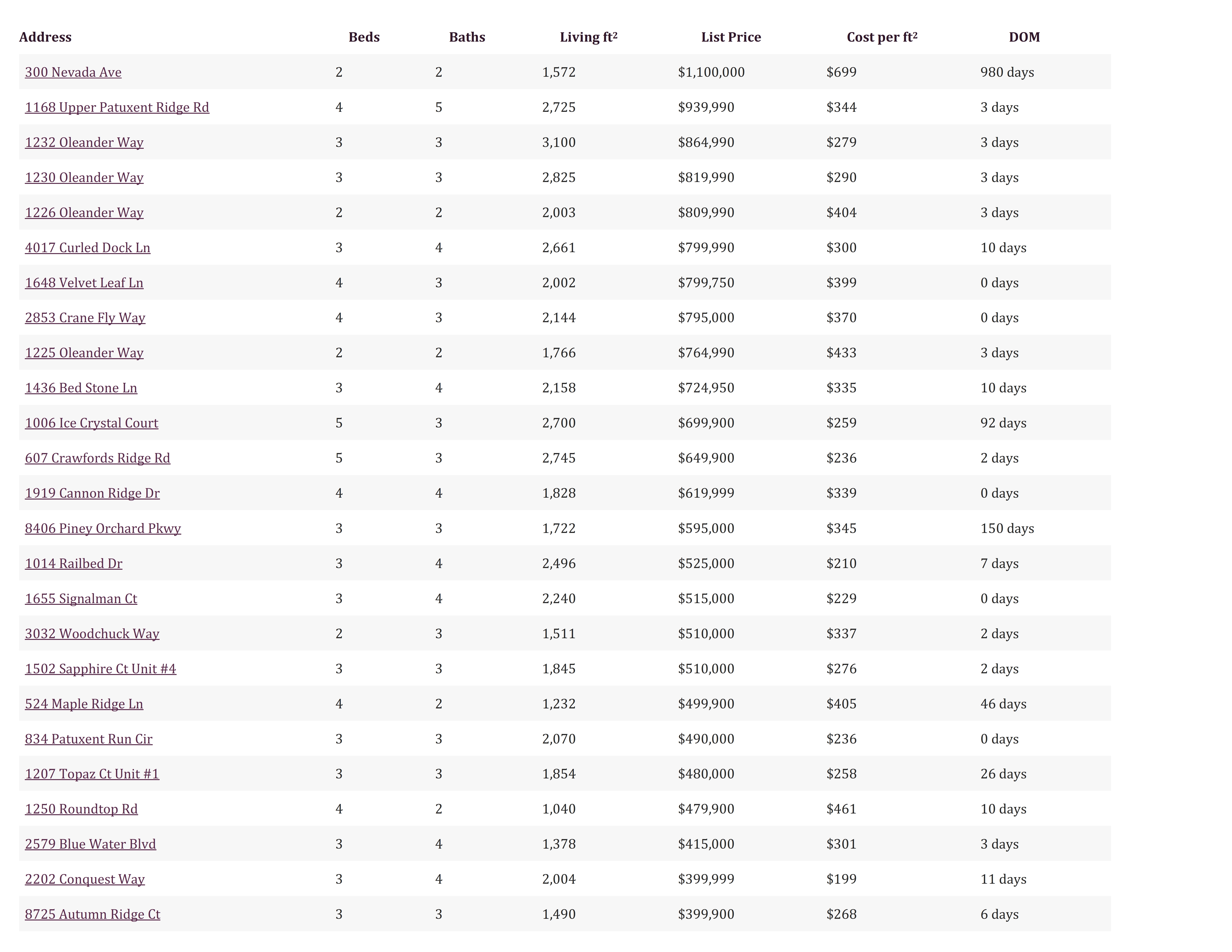Click the 1436 Bed Stone Ln link

tap(81, 388)
